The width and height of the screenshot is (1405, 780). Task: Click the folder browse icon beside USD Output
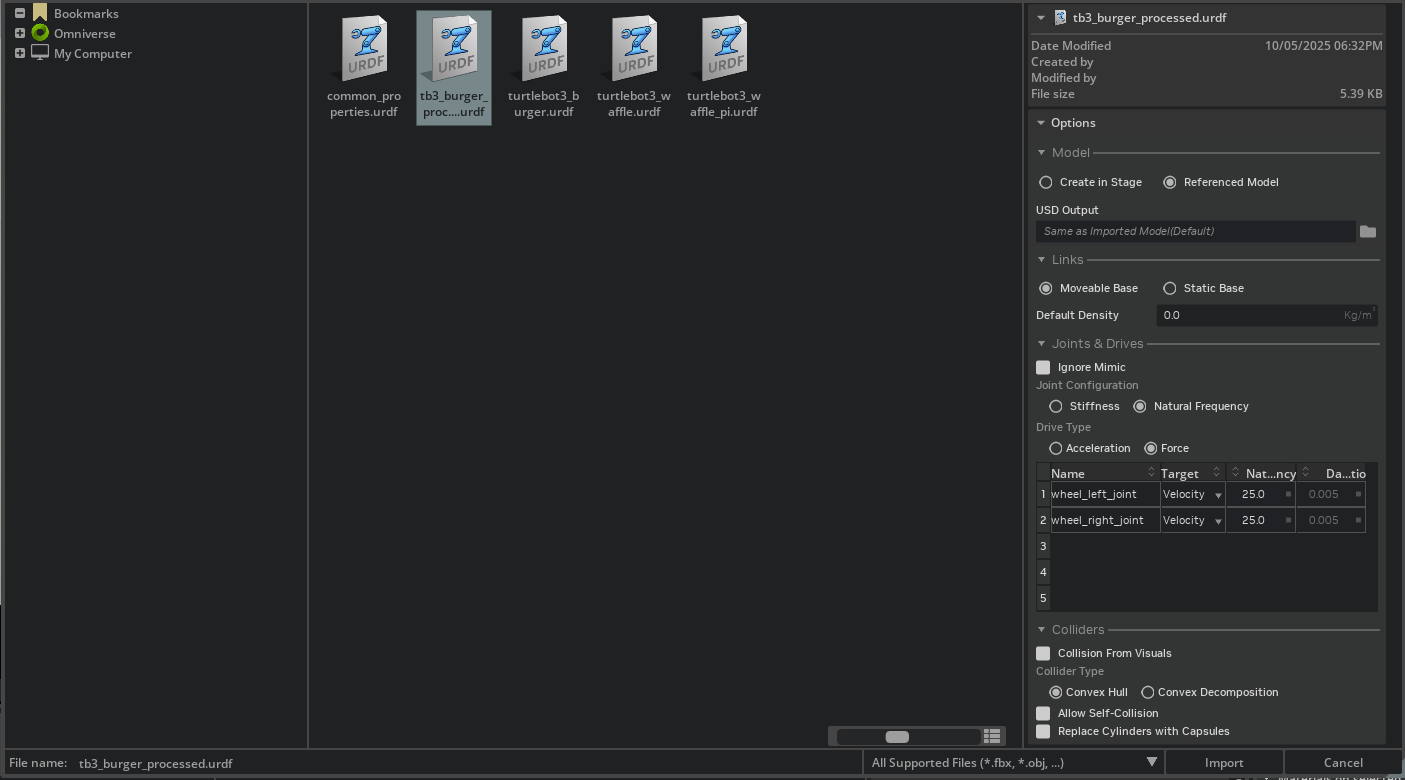point(1368,231)
